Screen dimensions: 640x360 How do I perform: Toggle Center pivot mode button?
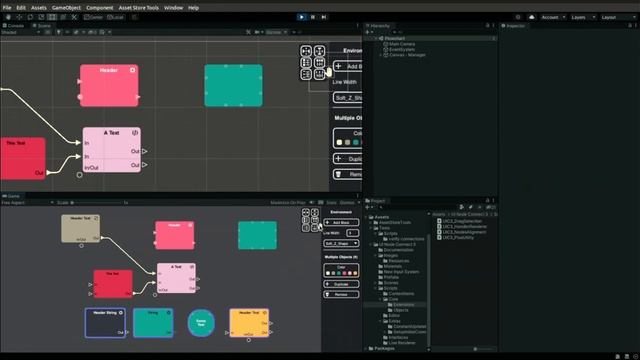[93, 17]
